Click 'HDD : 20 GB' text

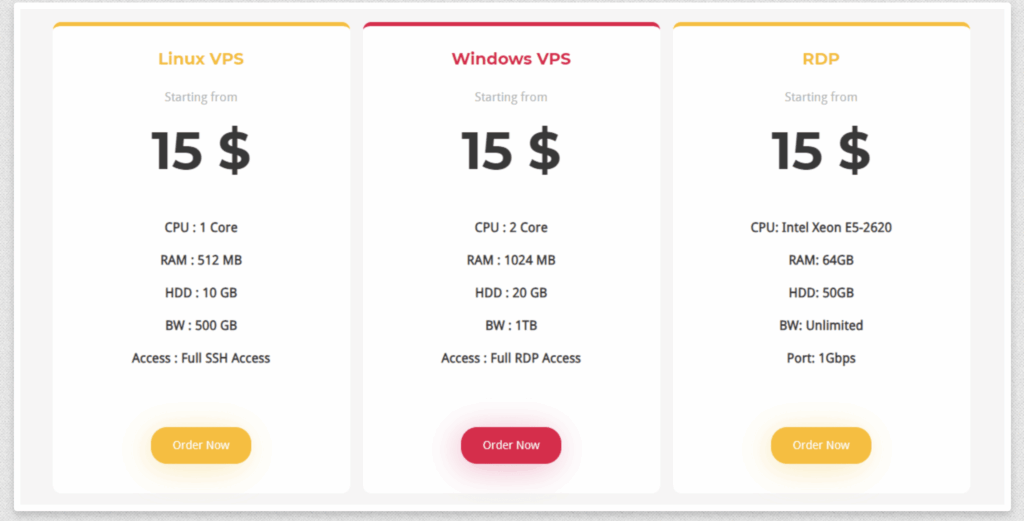click(x=511, y=293)
